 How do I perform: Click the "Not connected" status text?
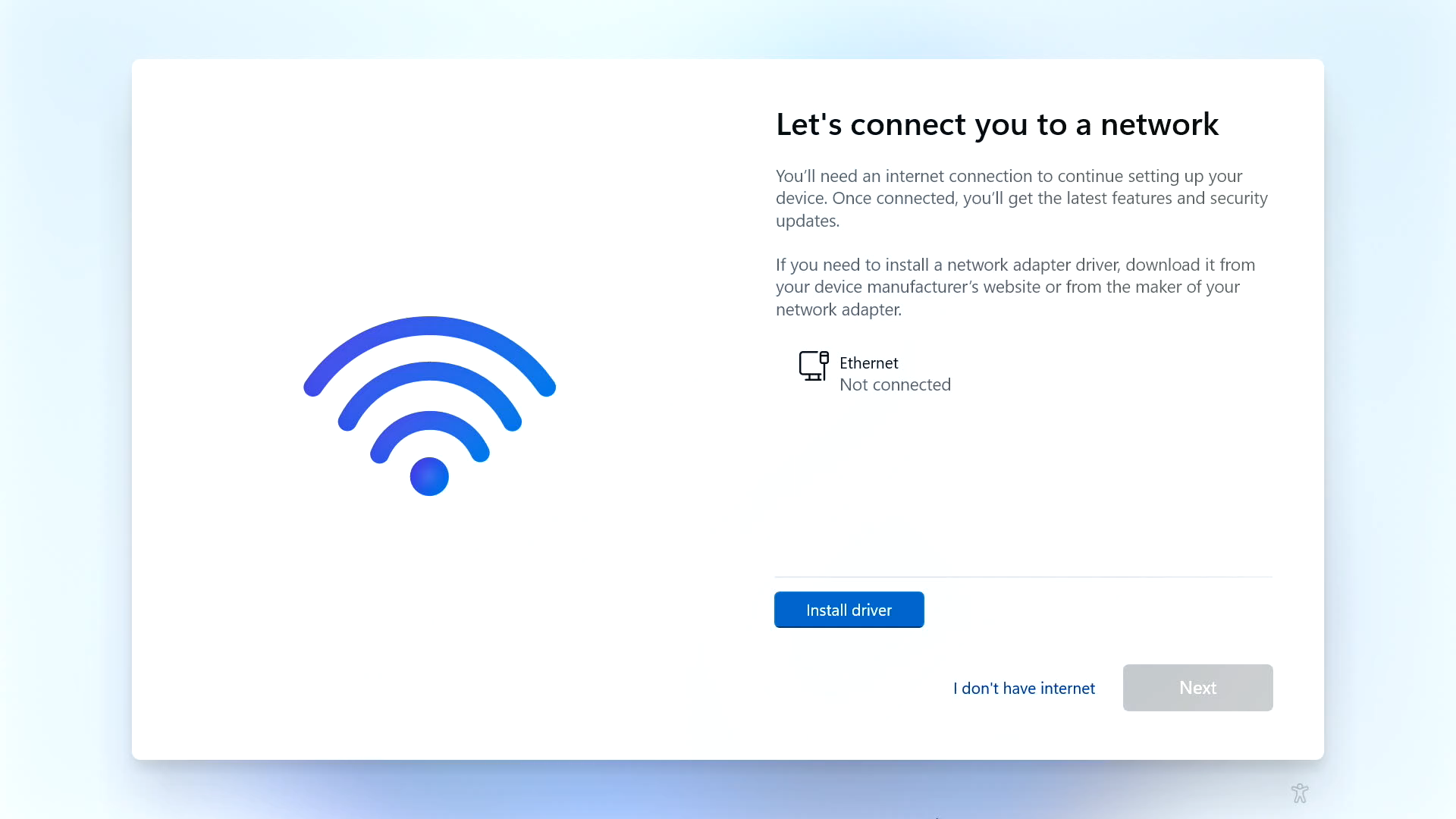click(895, 384)
